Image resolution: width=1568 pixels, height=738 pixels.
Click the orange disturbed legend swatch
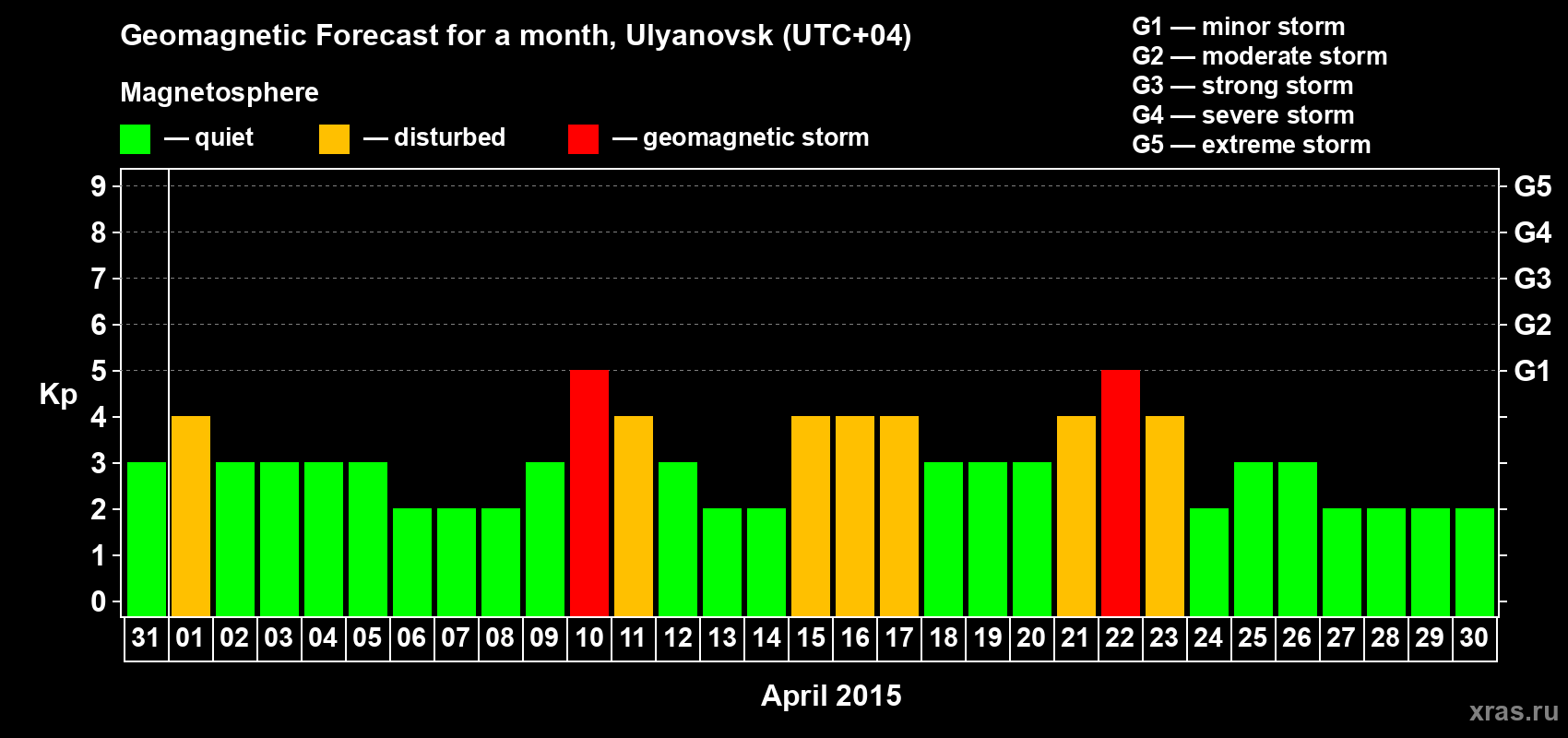[x=334, y=139]
